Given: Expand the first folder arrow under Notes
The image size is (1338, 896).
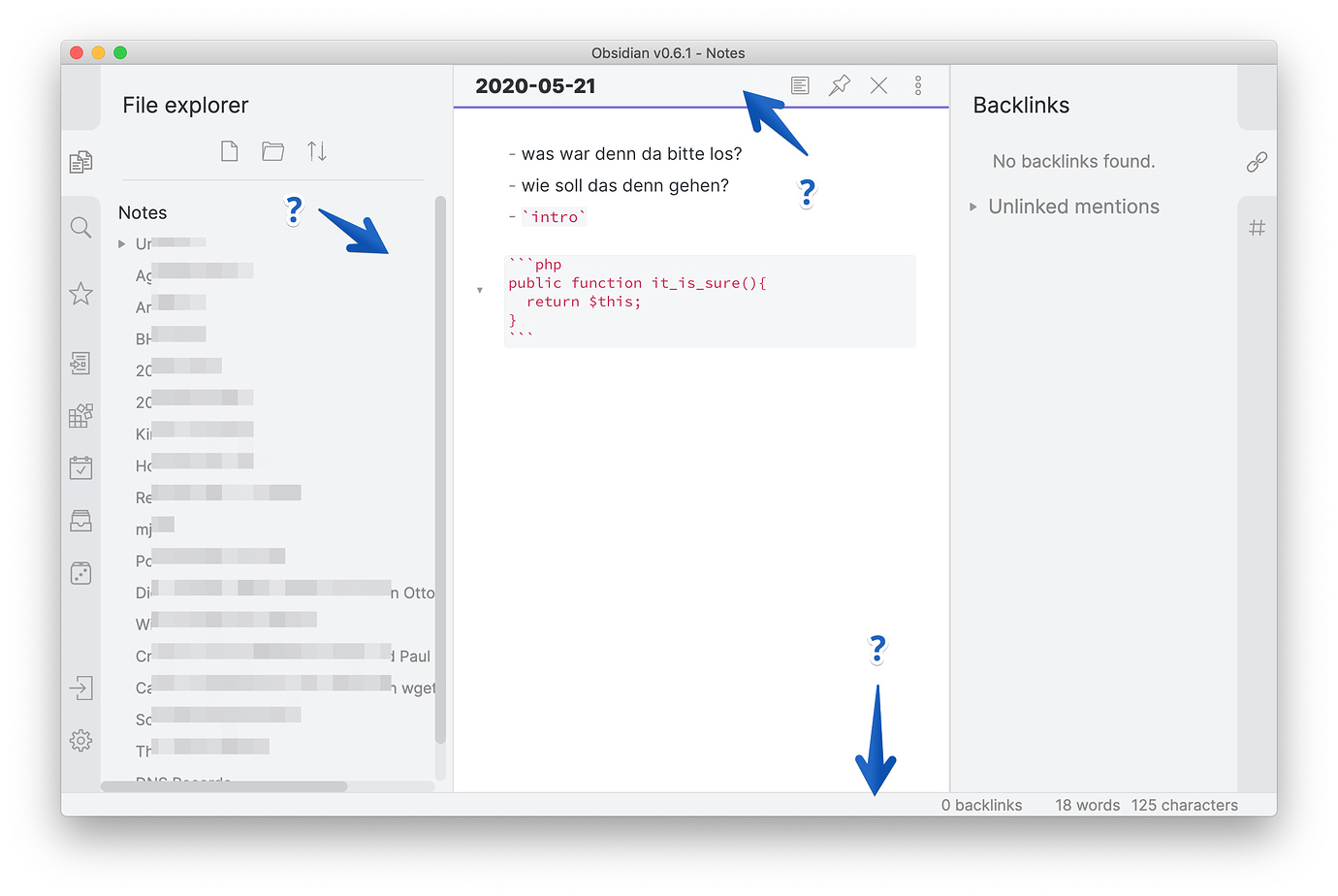Looking at the screenshot, I should (121, 244).
